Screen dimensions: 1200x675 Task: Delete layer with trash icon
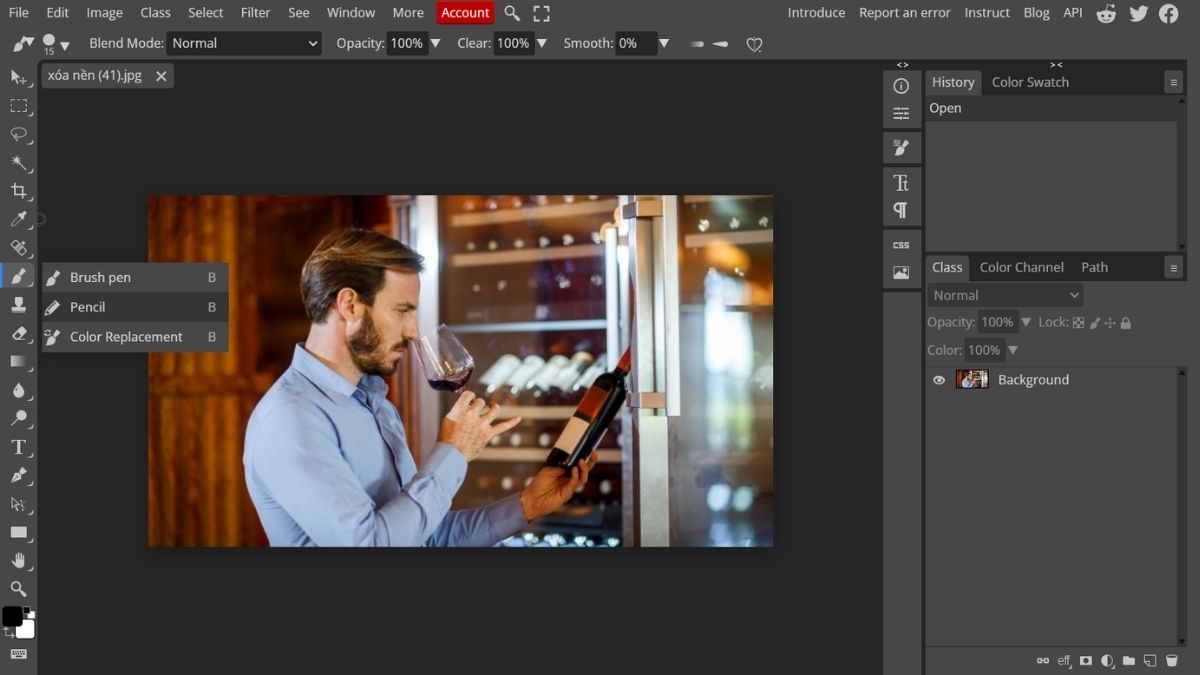[x=1172, y=661]
